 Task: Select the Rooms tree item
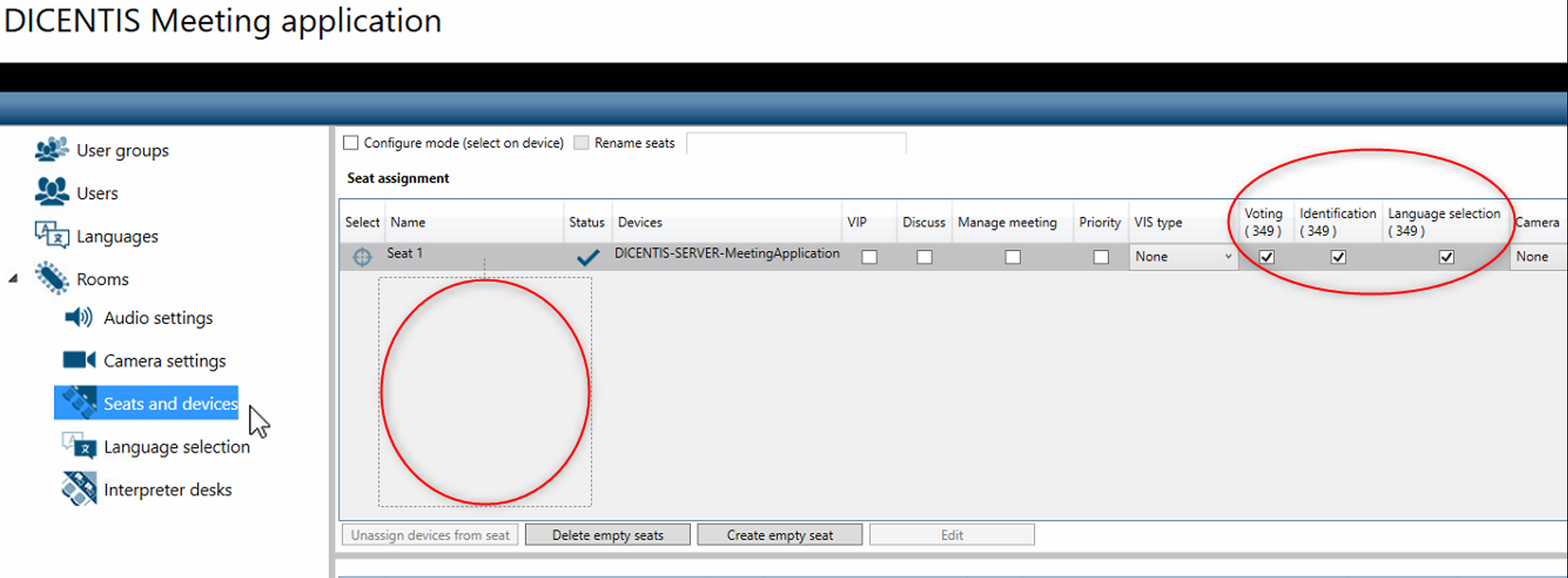103,280
